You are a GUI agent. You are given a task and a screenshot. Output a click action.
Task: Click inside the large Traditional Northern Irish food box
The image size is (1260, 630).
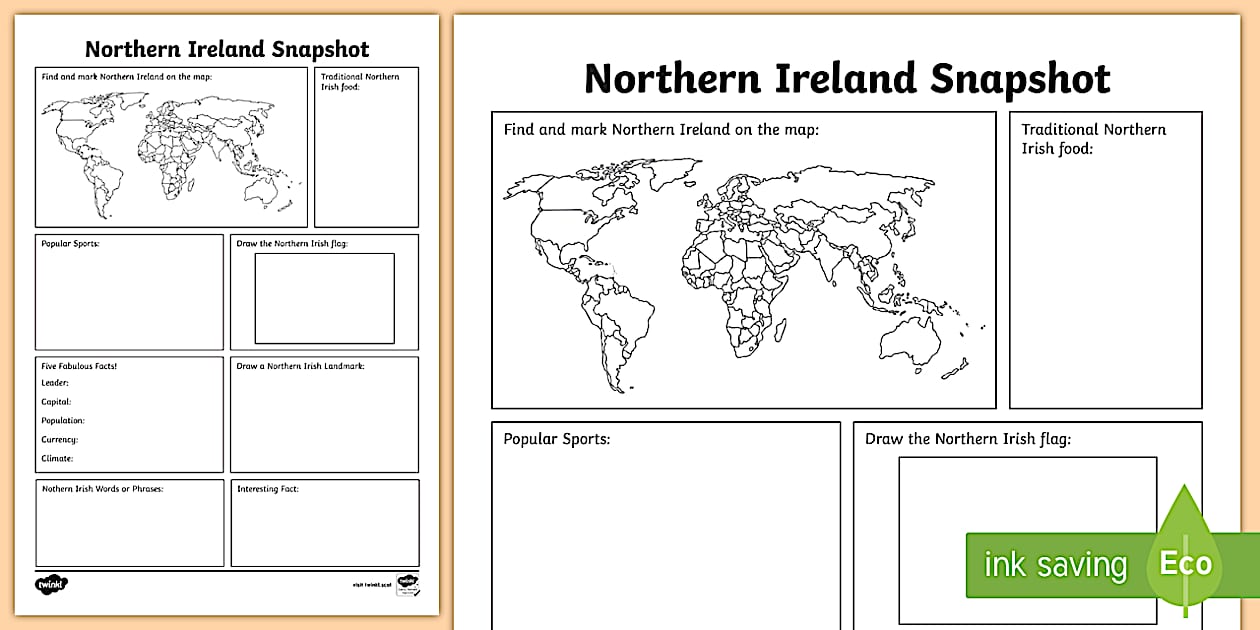click(x=1105, y=280)
